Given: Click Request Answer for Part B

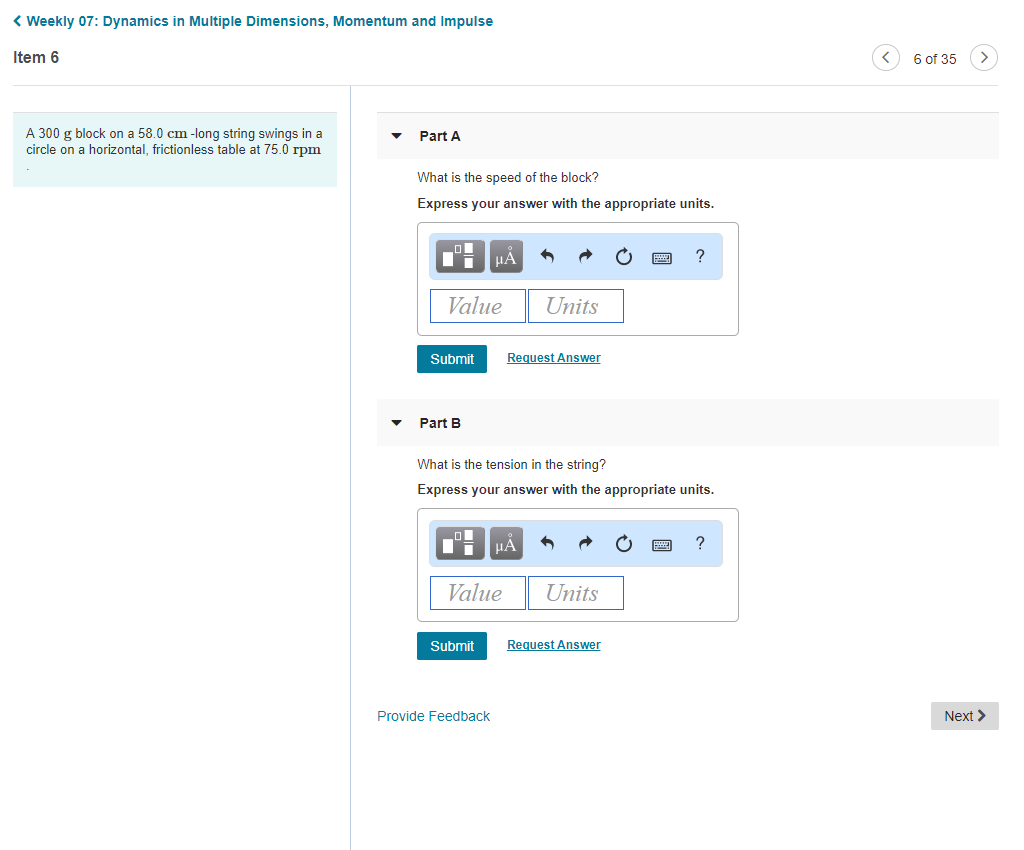Looking at the screenshot, I should [x=553, y=644].
